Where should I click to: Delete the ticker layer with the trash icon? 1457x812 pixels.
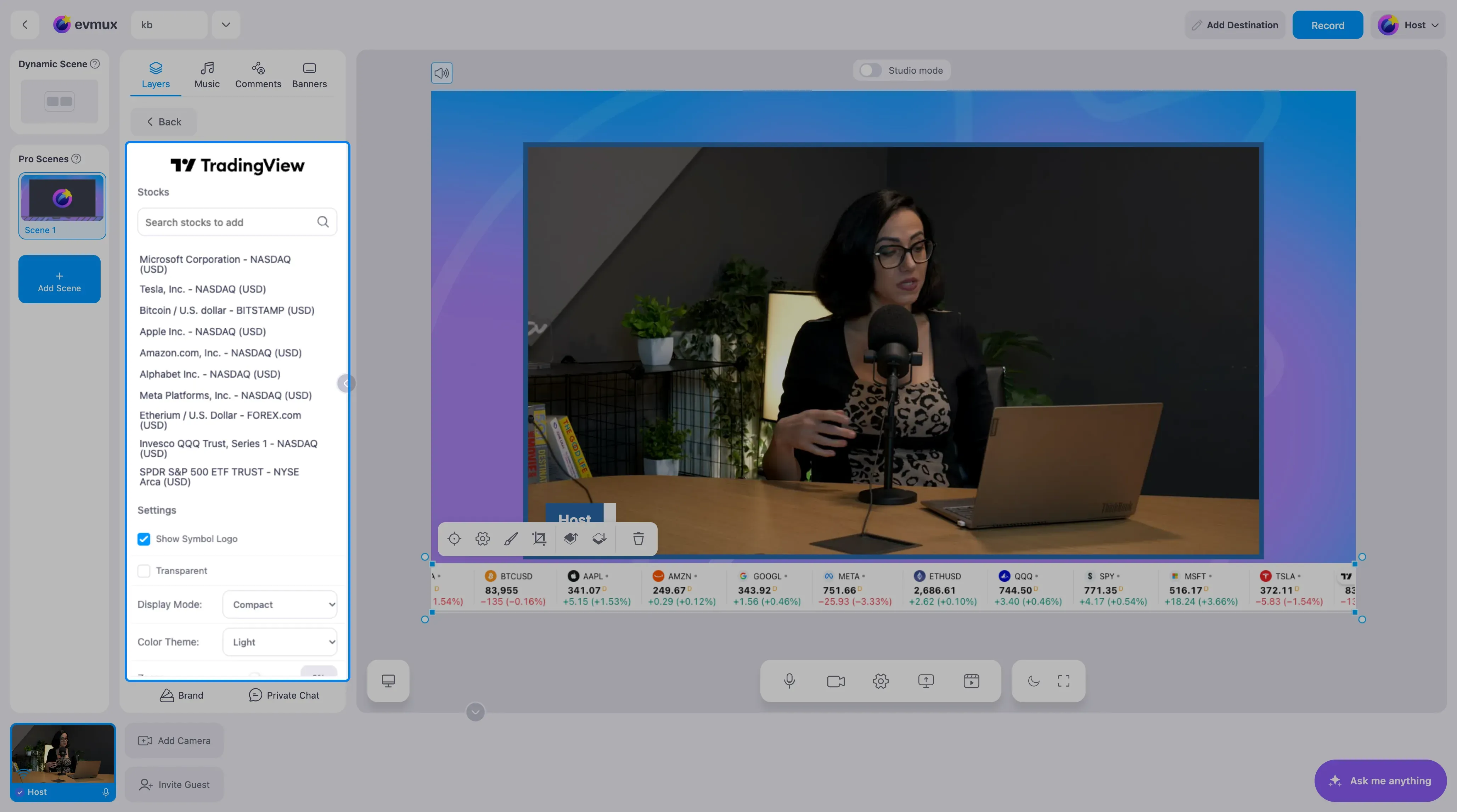(639, 539)
